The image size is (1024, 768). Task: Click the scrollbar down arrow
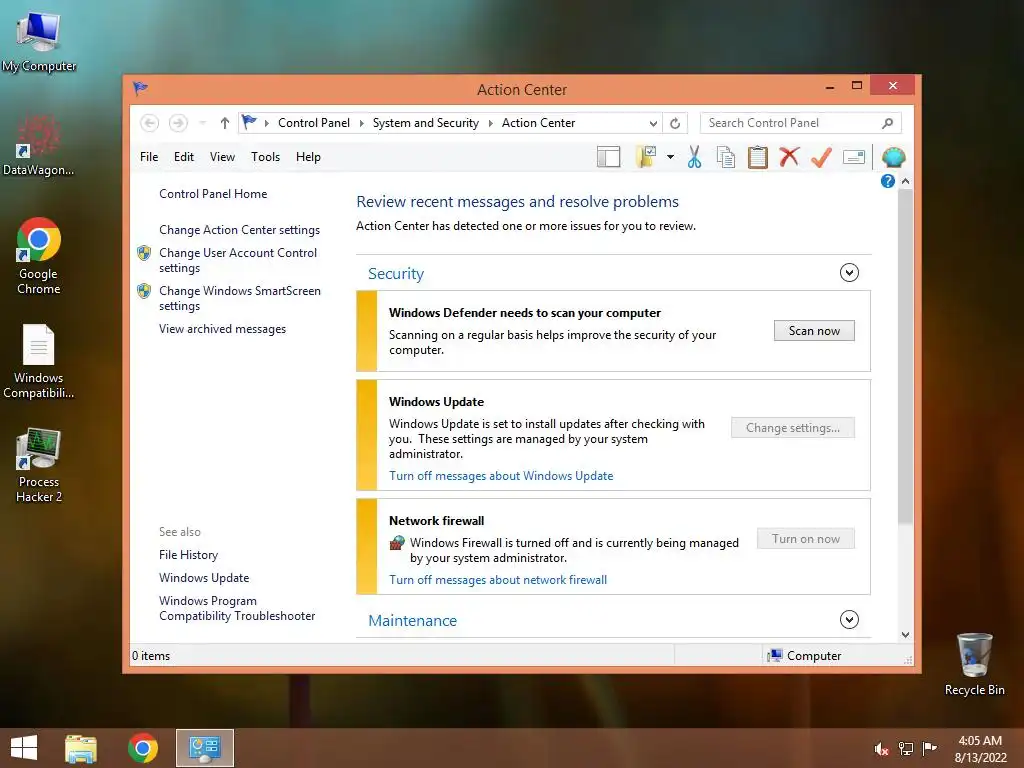pyautogui.click(x=905, y=635)
